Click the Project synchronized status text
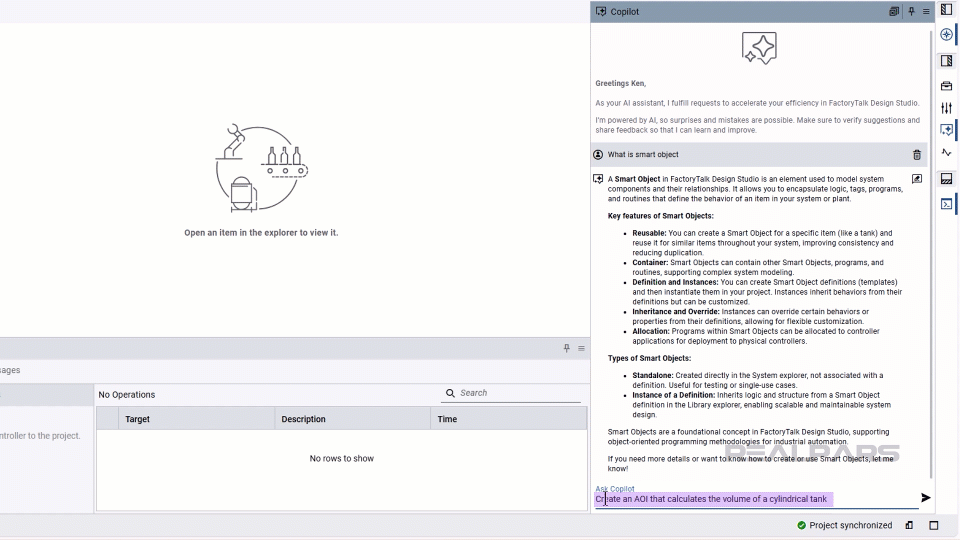 [850, 525]
